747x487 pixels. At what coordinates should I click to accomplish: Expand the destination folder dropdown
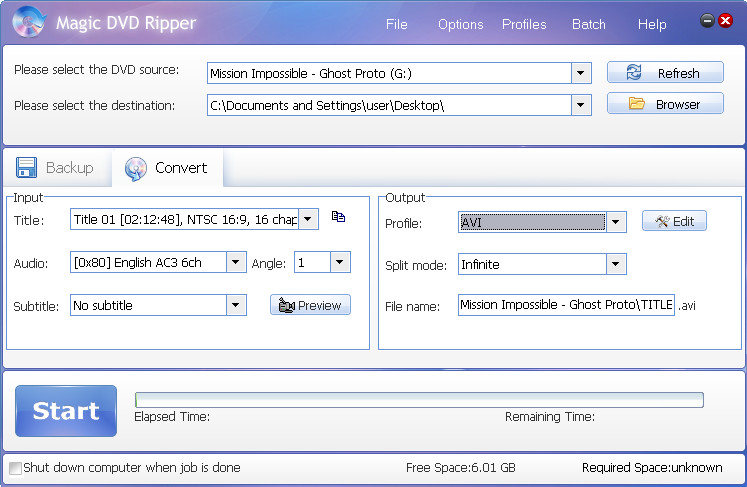pyautogui.click(x=581, y=105)
